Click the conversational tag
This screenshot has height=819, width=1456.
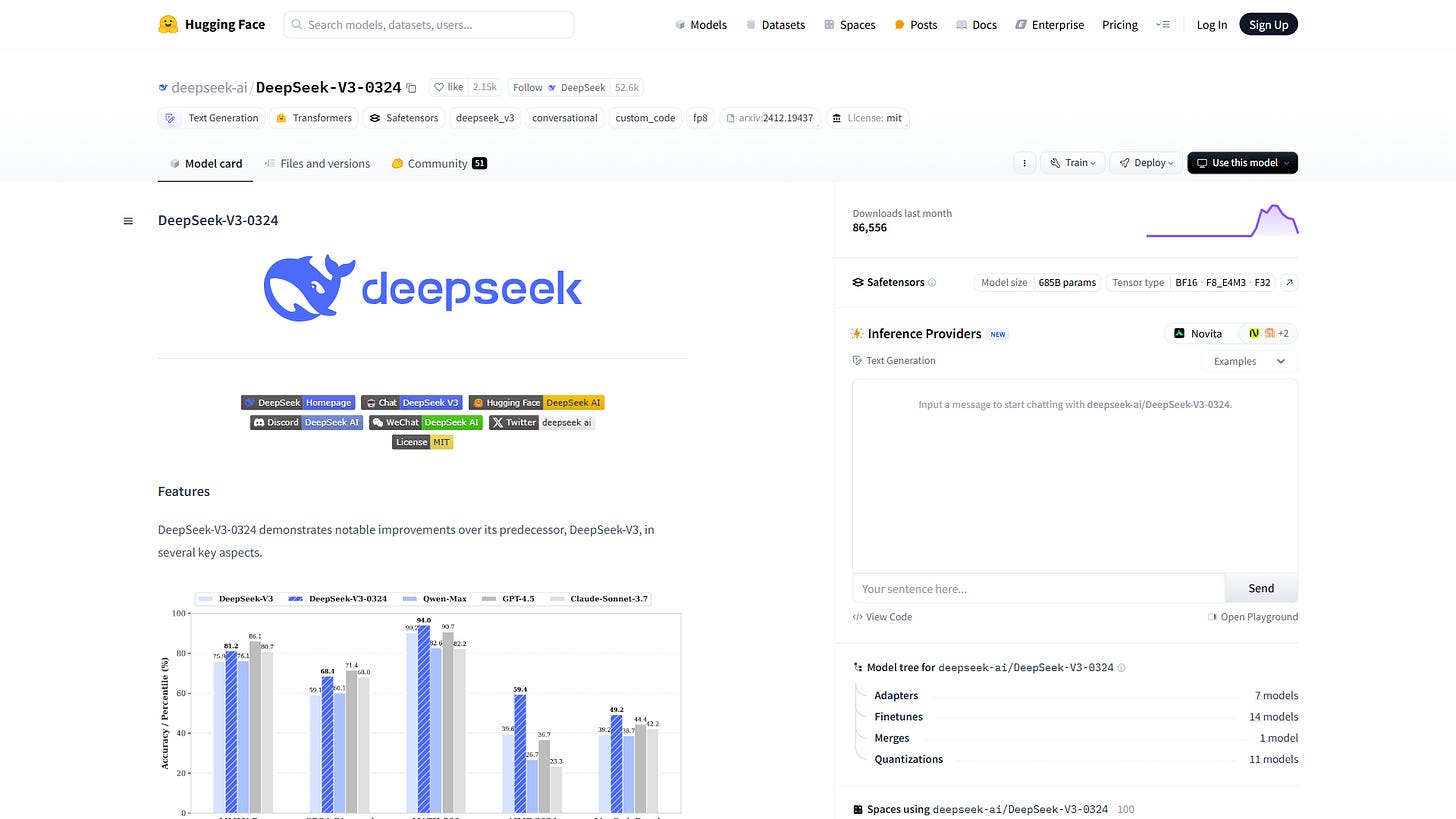tap(565, 118)
